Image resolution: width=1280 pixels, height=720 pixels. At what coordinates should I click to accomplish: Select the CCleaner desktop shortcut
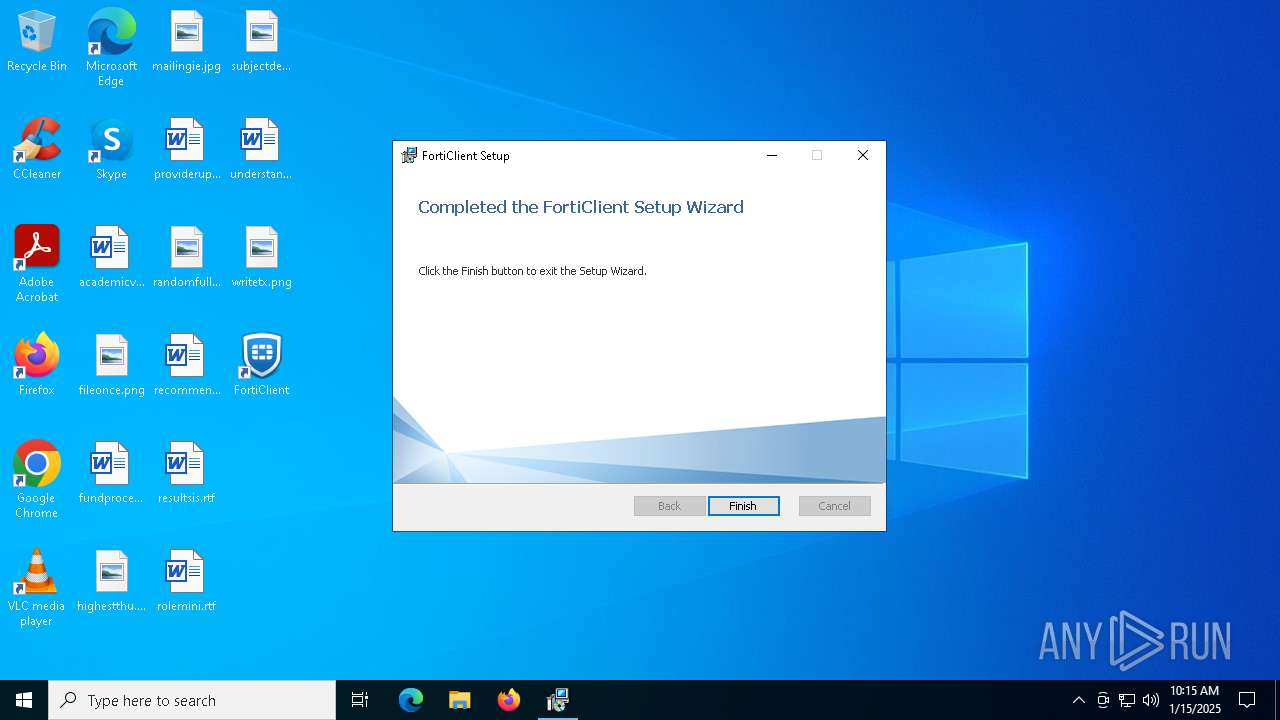pyautogui.click(x=37, y=150)
